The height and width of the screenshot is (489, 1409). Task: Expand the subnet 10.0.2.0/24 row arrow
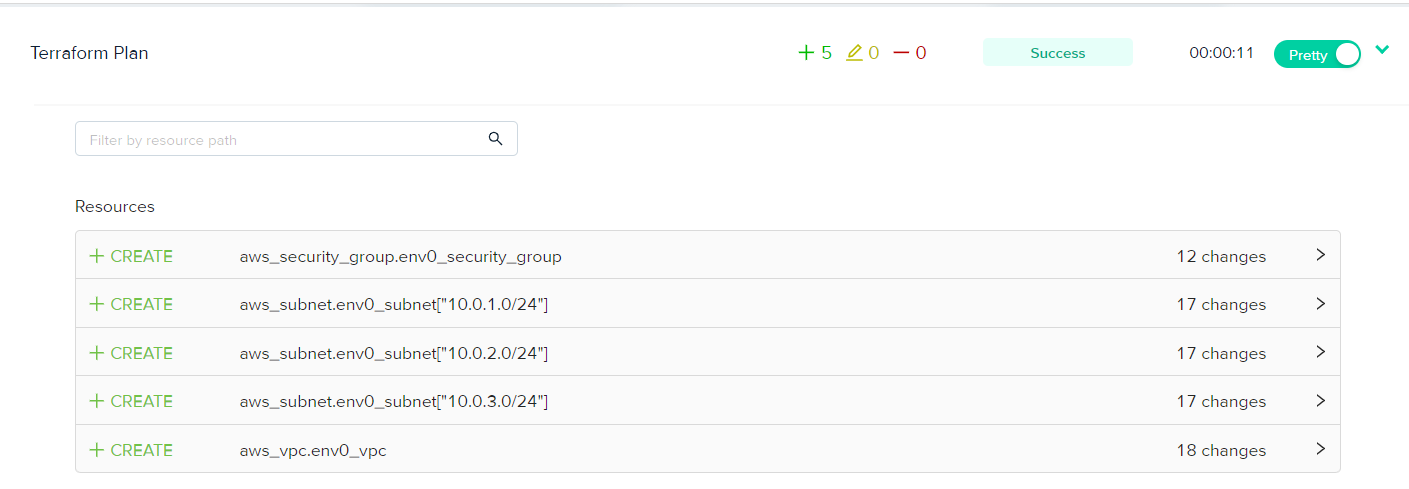[1321, 352]
